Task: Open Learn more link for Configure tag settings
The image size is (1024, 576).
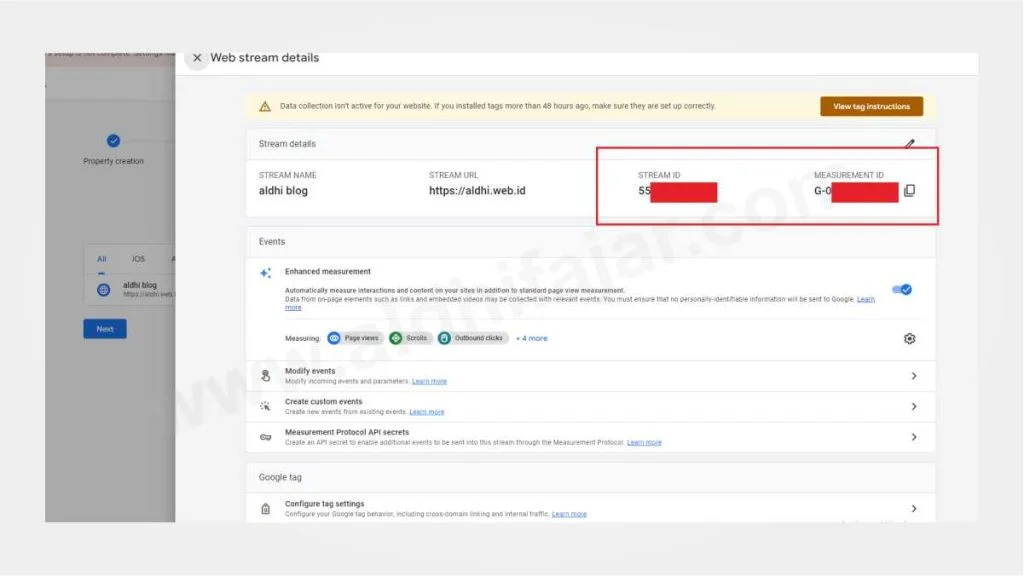Action: (x=569, y=515)
